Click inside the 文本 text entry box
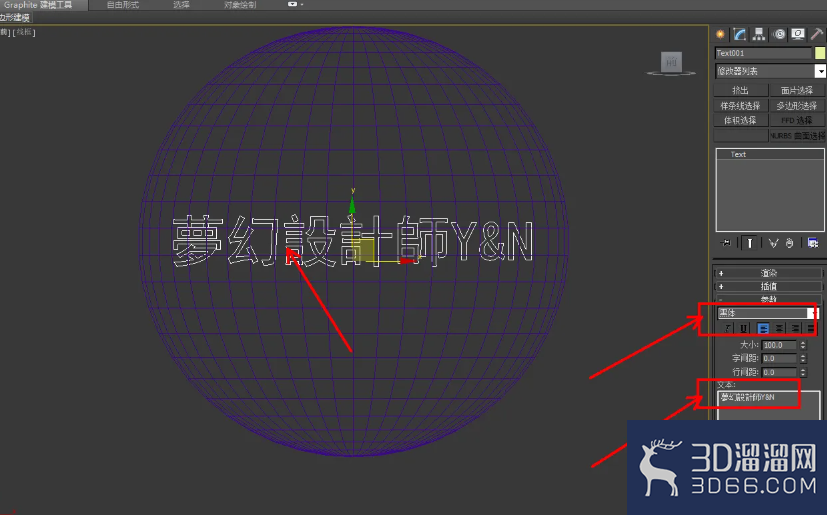Screen dimensions: 827x515 pos(768,405)
